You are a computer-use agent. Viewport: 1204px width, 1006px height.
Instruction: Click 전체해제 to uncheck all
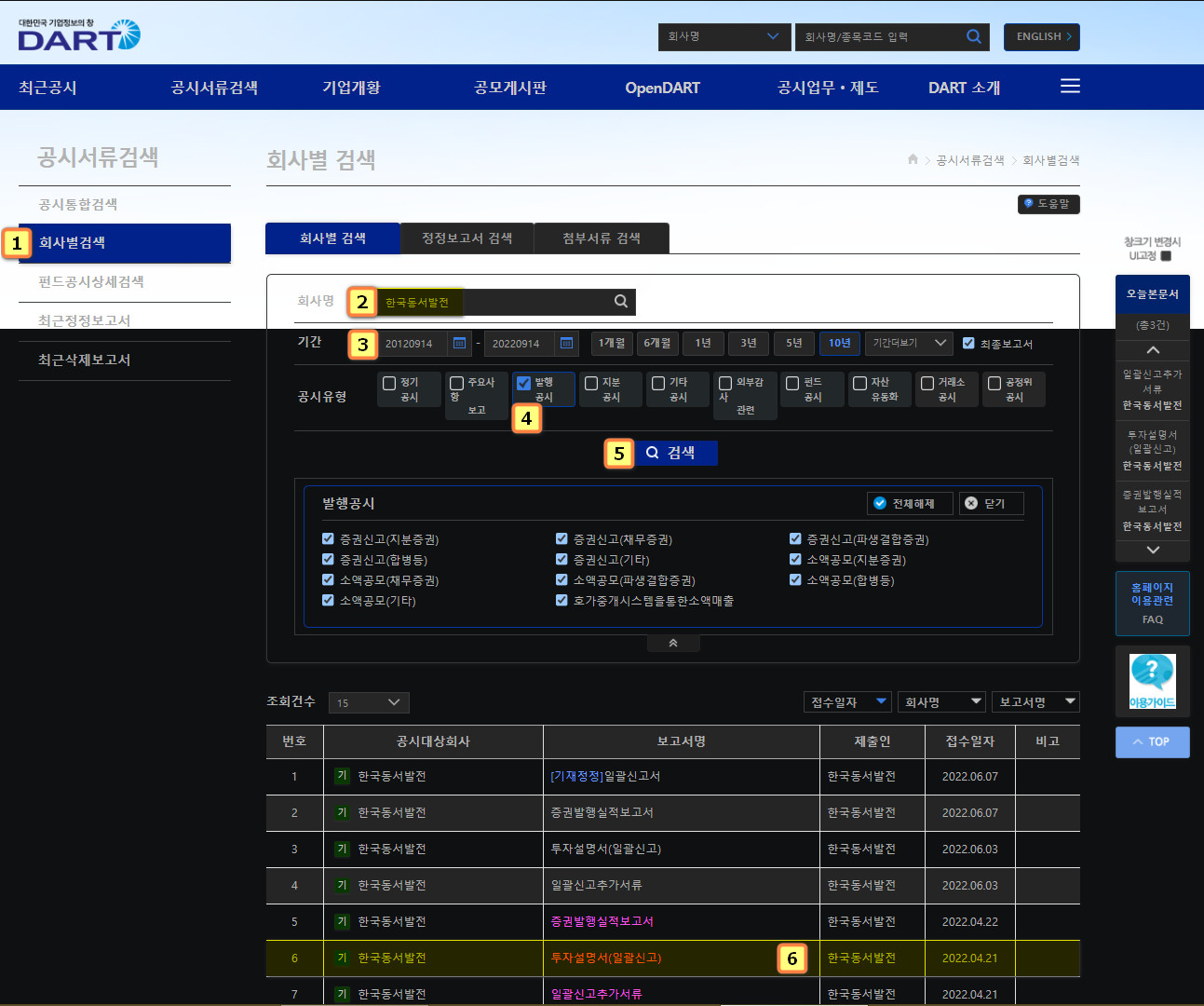(x=911, y=503)
